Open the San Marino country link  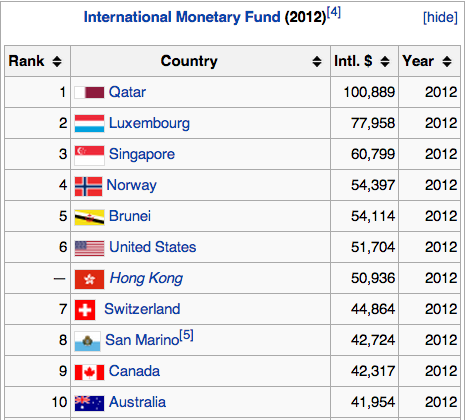coord(142,340)
